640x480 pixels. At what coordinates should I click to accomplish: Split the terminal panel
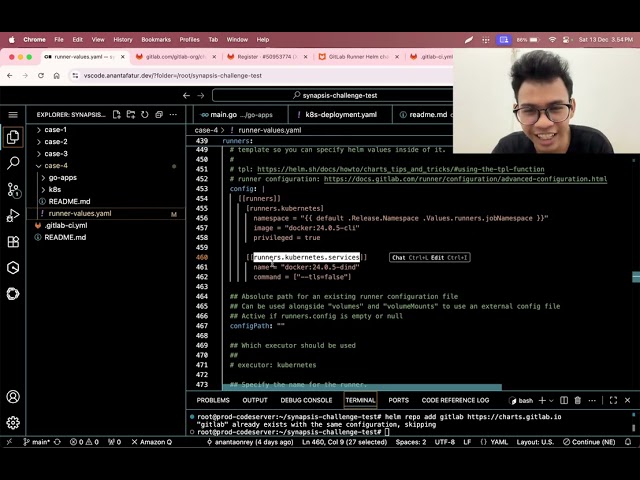point(564,400)
